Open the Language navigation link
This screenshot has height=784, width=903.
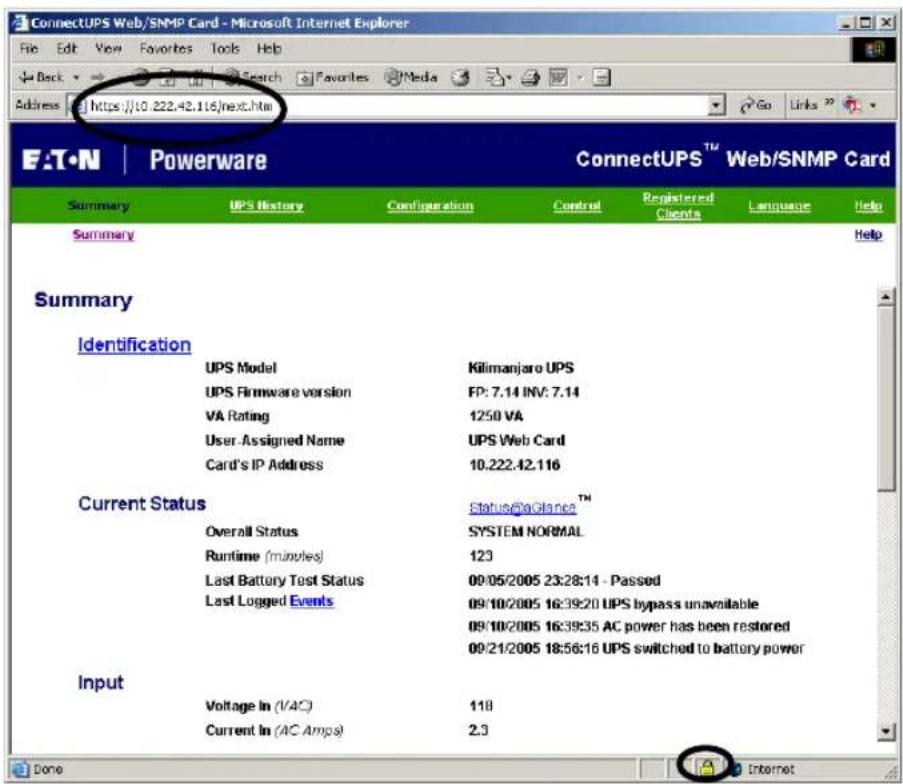click(780, 206)
